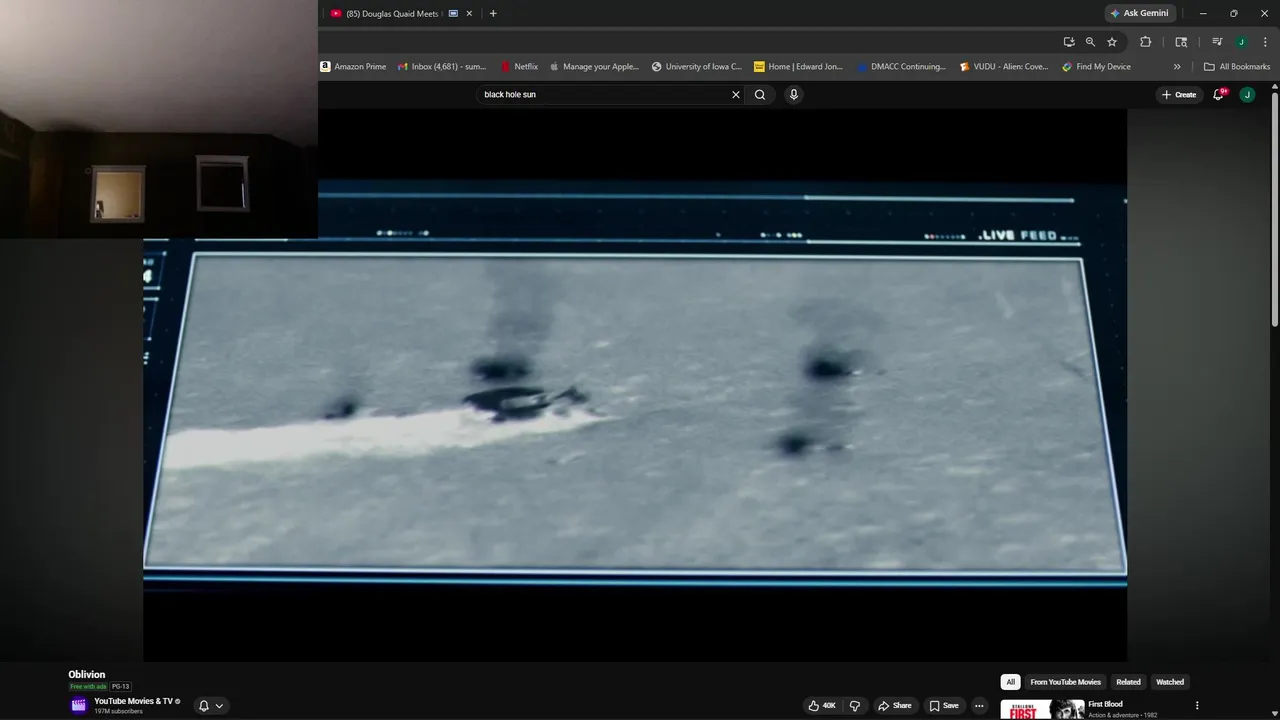Screen dimensions: 1280x720
Task: Click the side panel search icon
Action: (x=1181, y=42)
